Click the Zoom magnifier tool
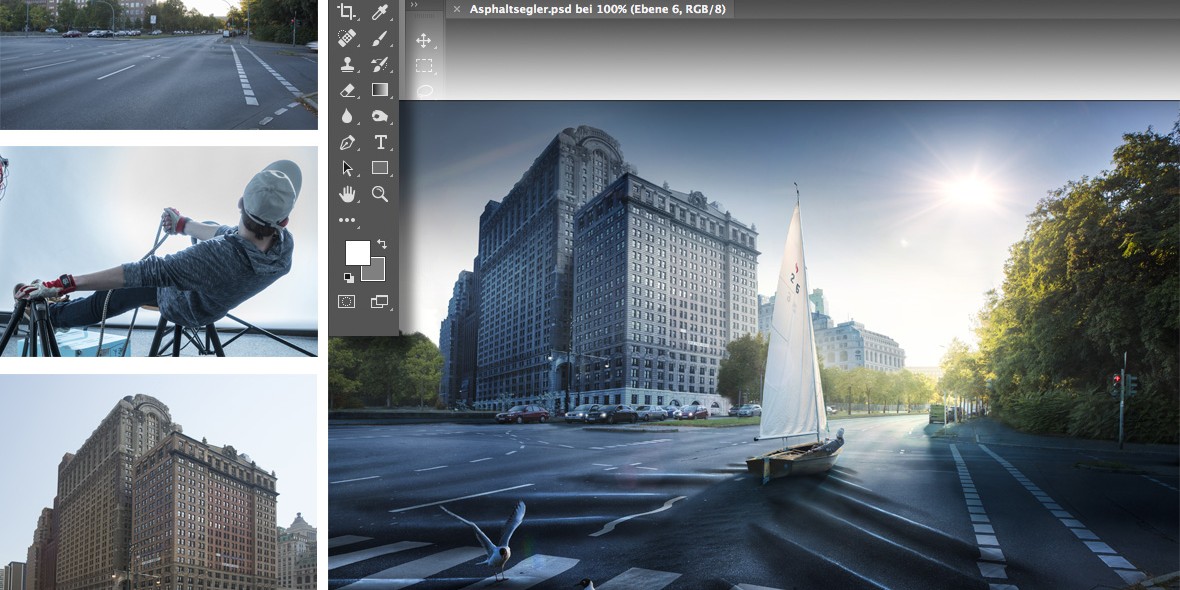The width and height of the screenshot is (1180, 590). tap(380, 194)
